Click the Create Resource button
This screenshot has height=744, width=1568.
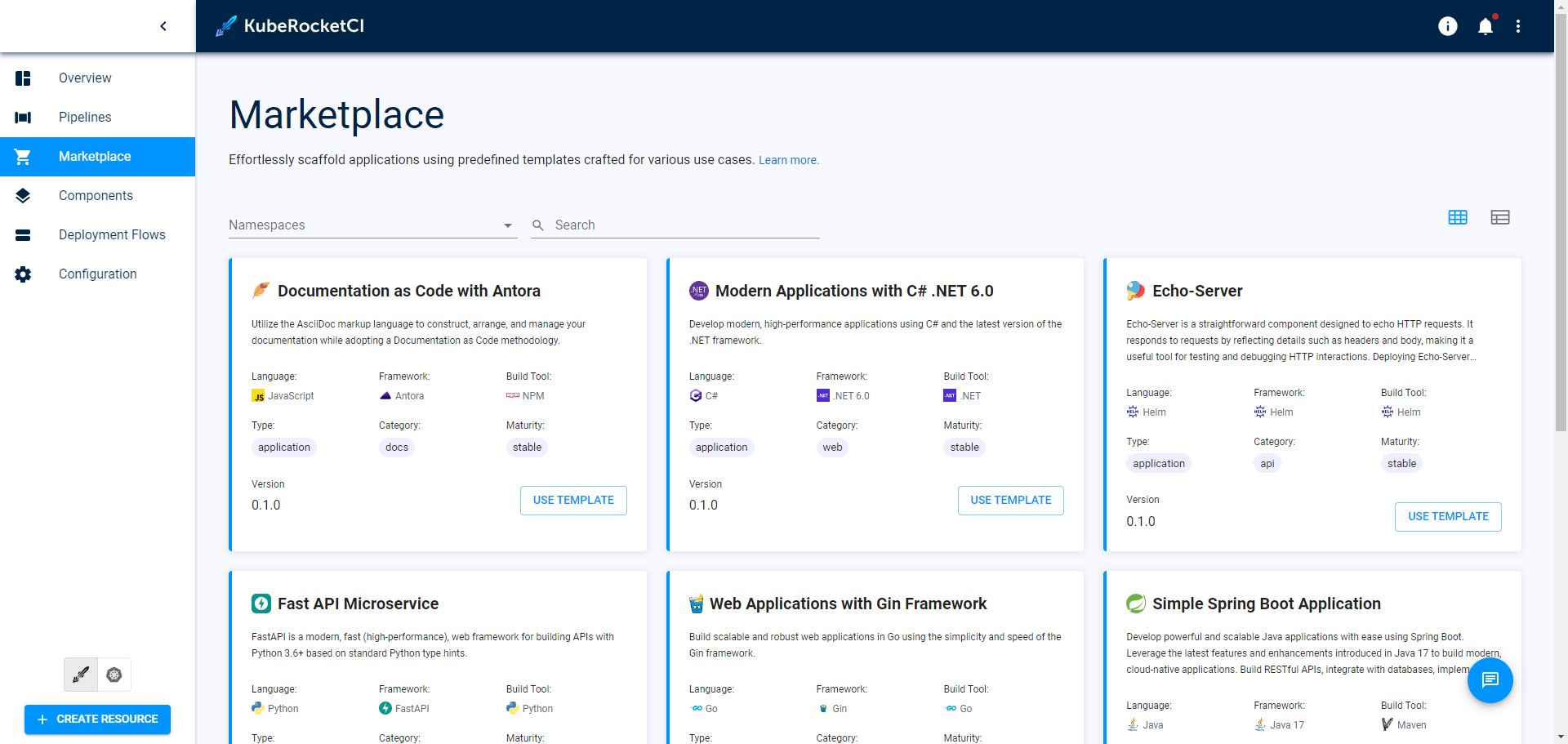[x=97, y=719]
